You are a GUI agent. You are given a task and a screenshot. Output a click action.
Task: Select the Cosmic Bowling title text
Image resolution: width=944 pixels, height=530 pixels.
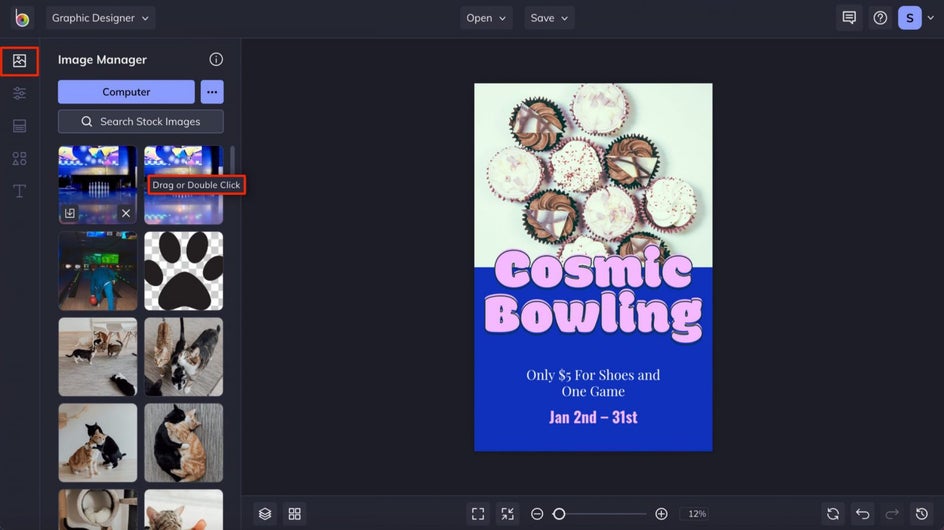click(x=593, y=296)
